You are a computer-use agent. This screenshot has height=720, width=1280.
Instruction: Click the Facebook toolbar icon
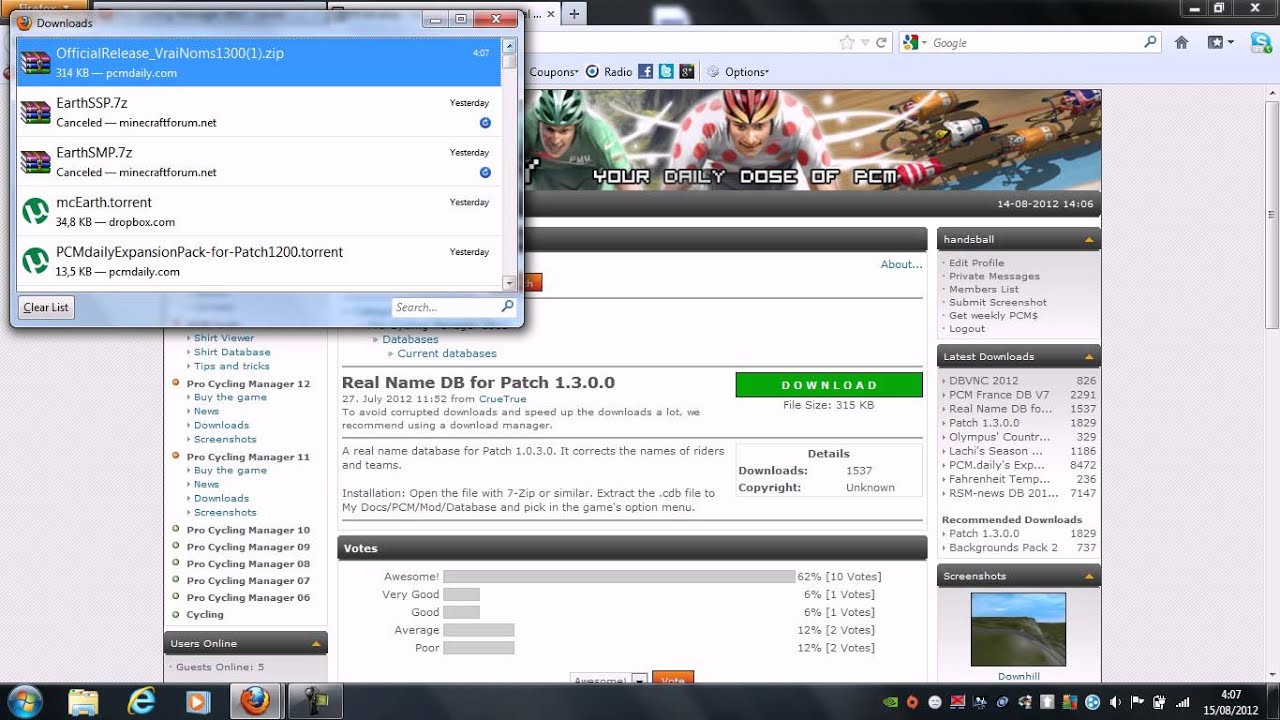(646, 72)
